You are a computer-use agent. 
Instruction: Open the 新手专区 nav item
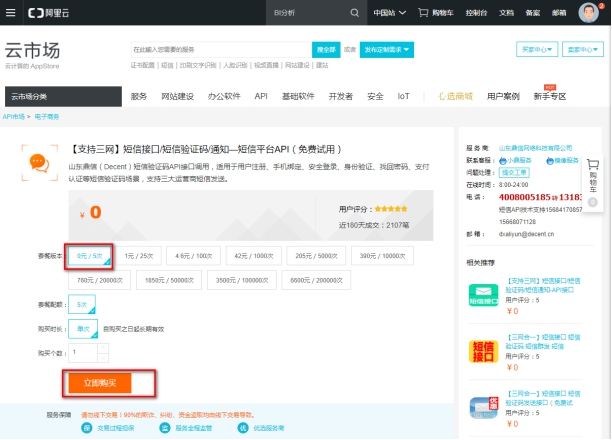(x=550, y=96)
